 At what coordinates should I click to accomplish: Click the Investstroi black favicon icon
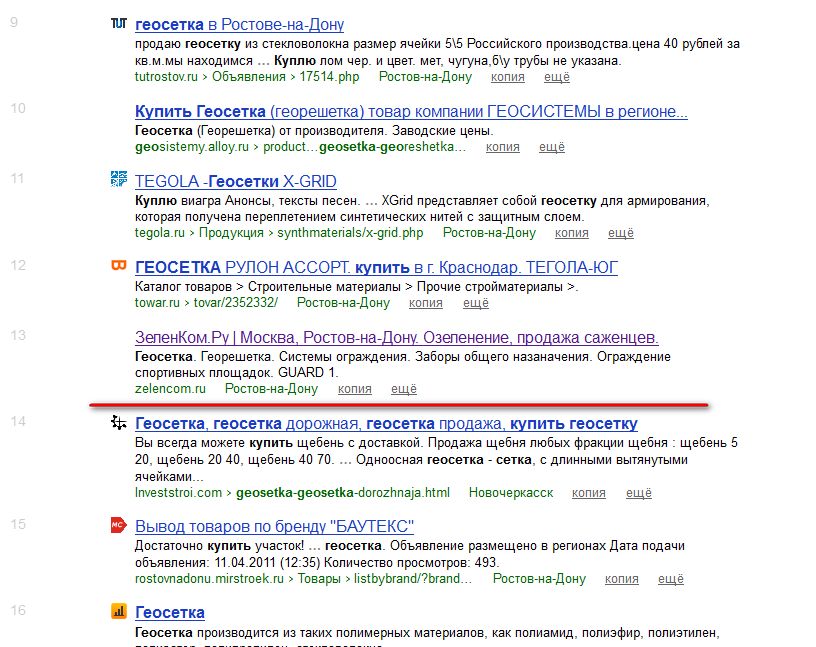tap(119, 422)
